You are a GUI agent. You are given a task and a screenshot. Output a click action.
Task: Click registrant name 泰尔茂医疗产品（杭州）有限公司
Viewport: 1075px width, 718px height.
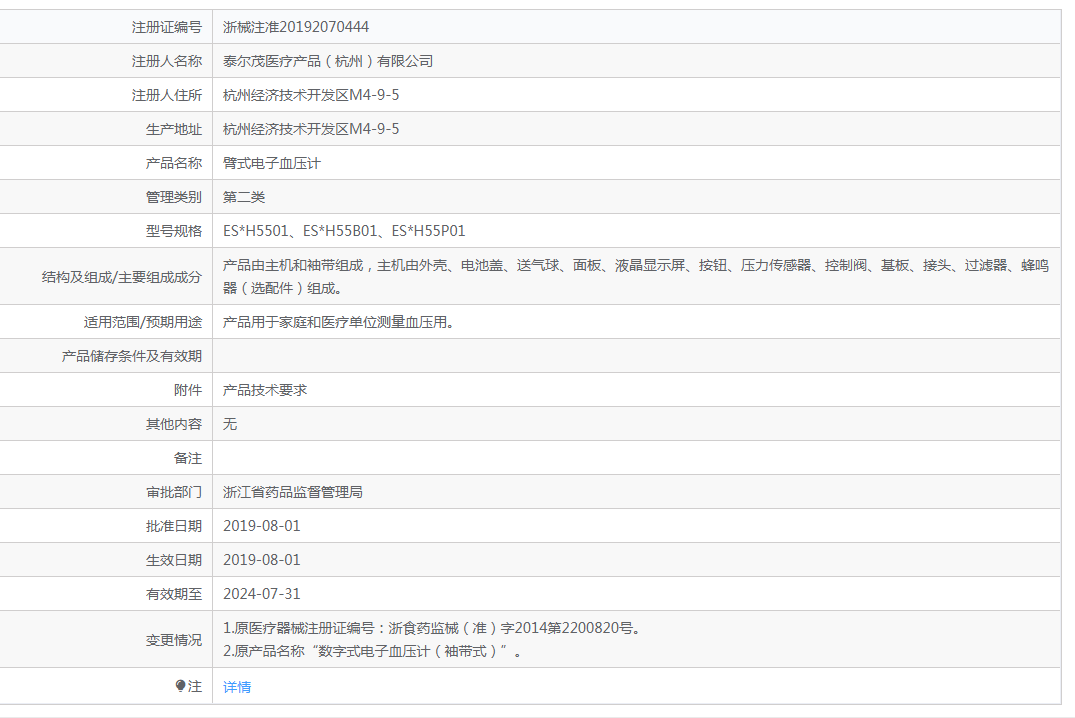coord(328,61)
